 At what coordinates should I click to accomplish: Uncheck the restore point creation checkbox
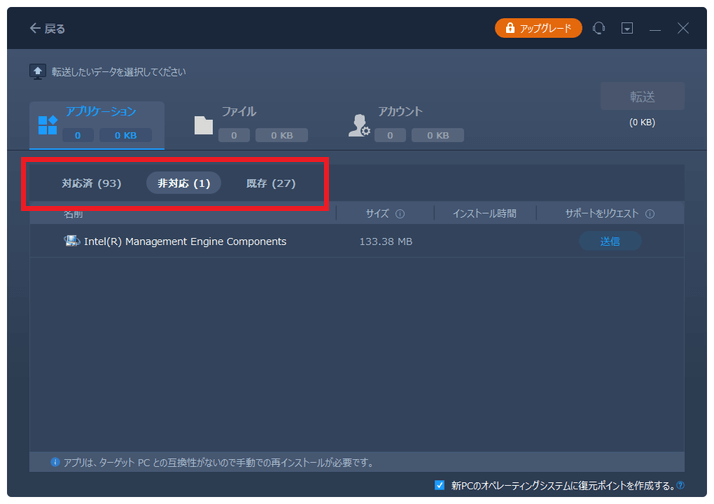pyautogui.click(x=440, y=485)
